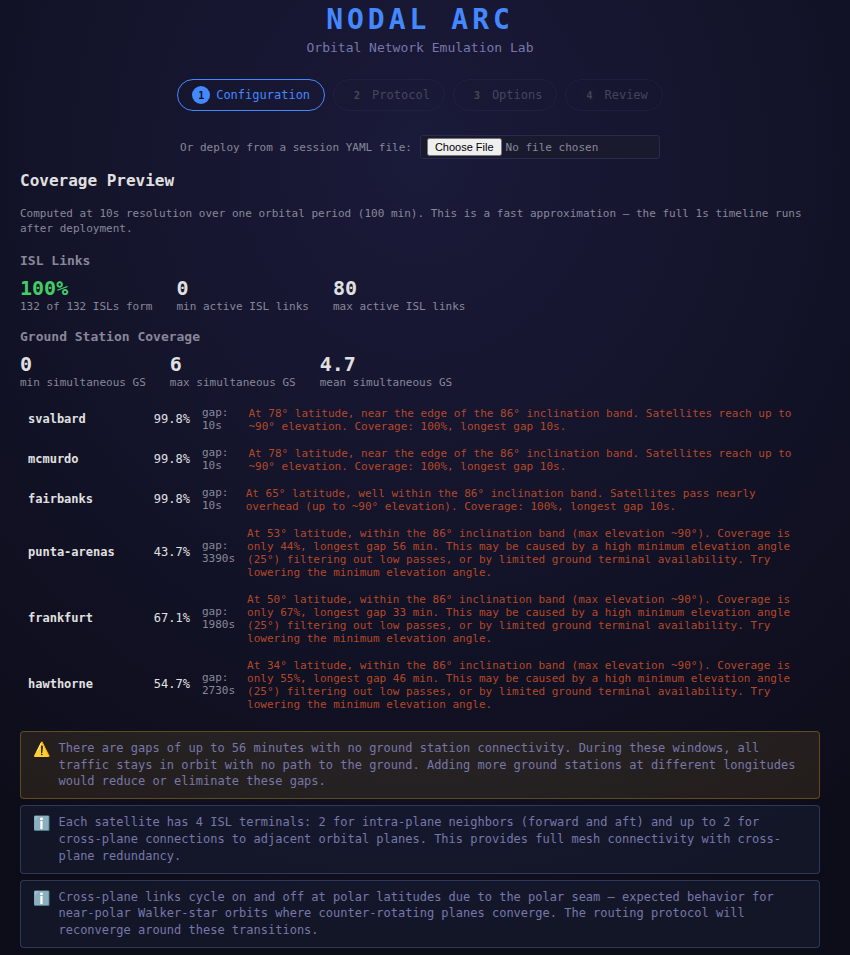
Task: Click the Ground Station Coverage heading
Action: pos(110,337)
